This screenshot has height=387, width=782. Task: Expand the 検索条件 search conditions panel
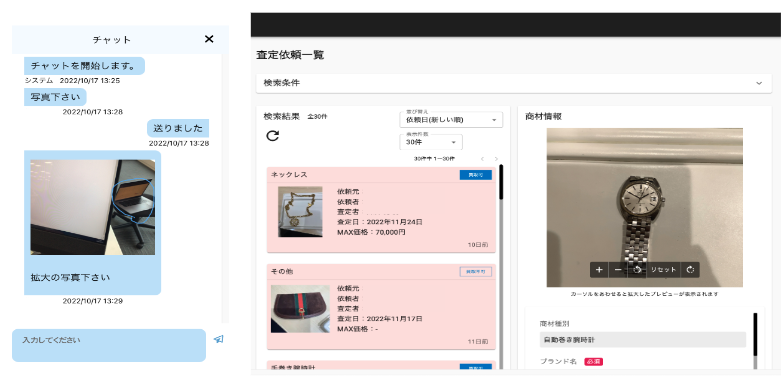pos(514,83)
